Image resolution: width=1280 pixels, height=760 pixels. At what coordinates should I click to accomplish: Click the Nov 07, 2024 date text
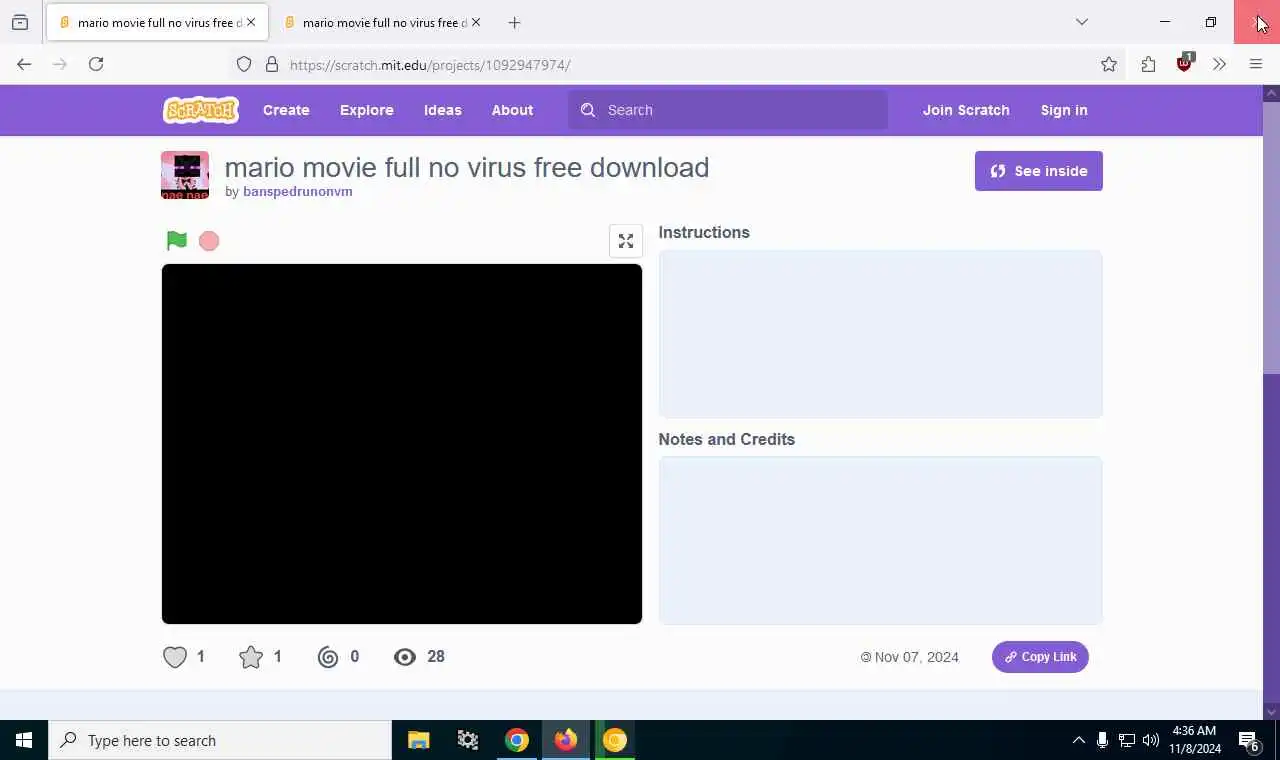[x=916, y=657]
